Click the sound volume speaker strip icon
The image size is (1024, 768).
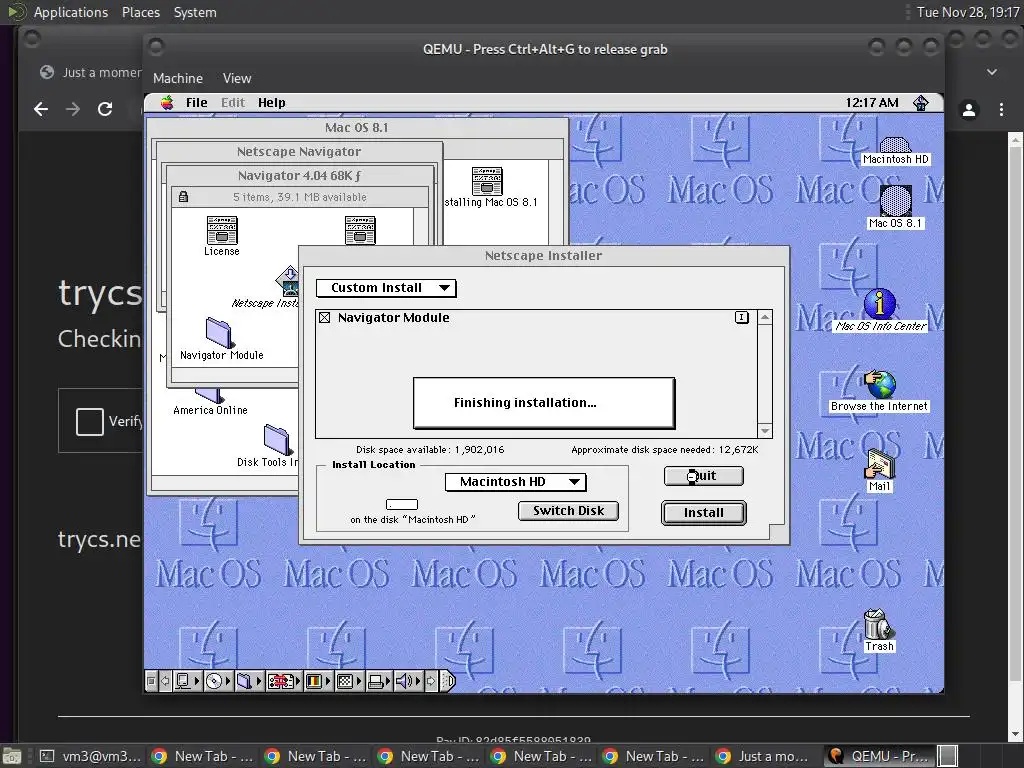click(x=404, y=681)
